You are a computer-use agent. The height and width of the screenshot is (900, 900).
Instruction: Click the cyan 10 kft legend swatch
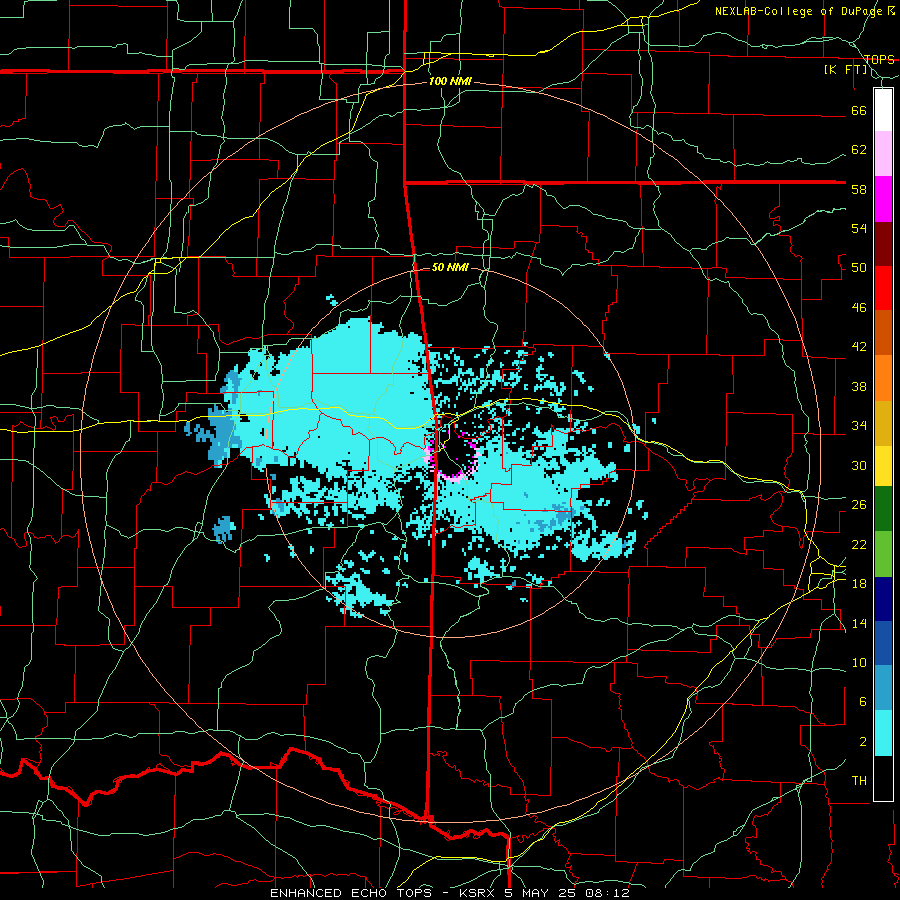click(x=883, y=733)
